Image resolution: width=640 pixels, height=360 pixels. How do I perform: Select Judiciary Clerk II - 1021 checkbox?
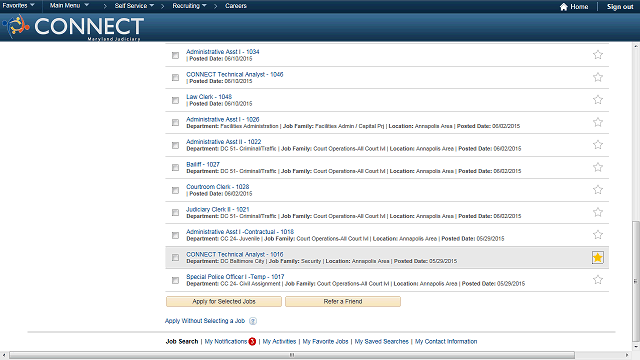coord(176,213)
